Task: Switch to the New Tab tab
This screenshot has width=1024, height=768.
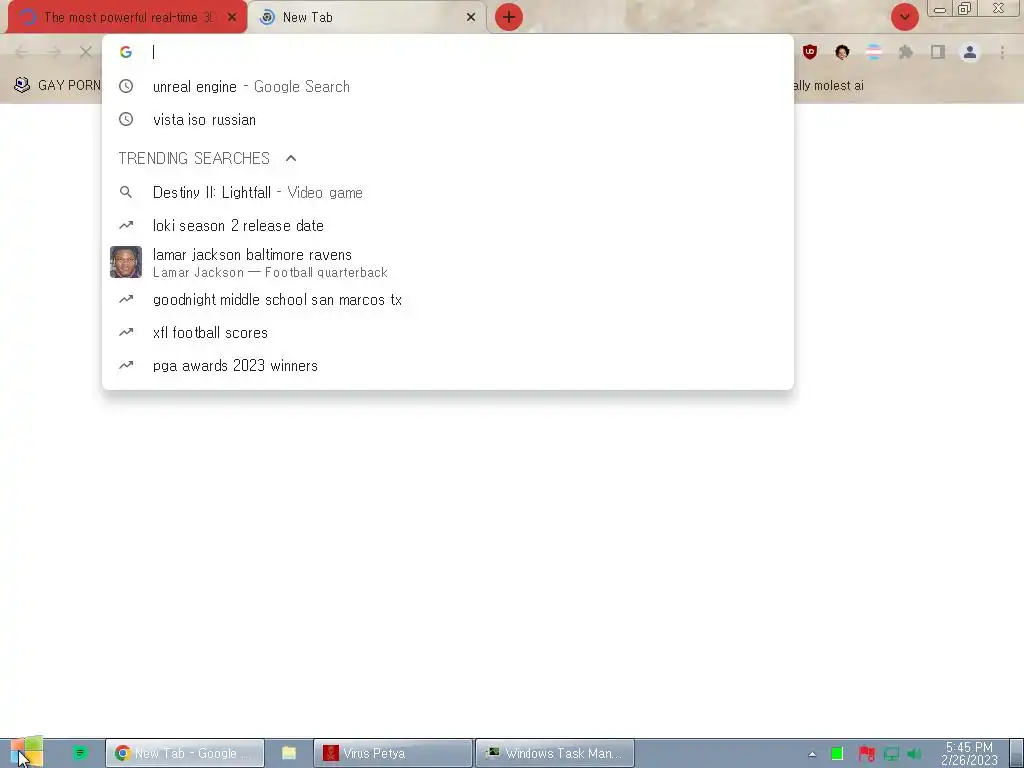Action: [x=367, y=18]
